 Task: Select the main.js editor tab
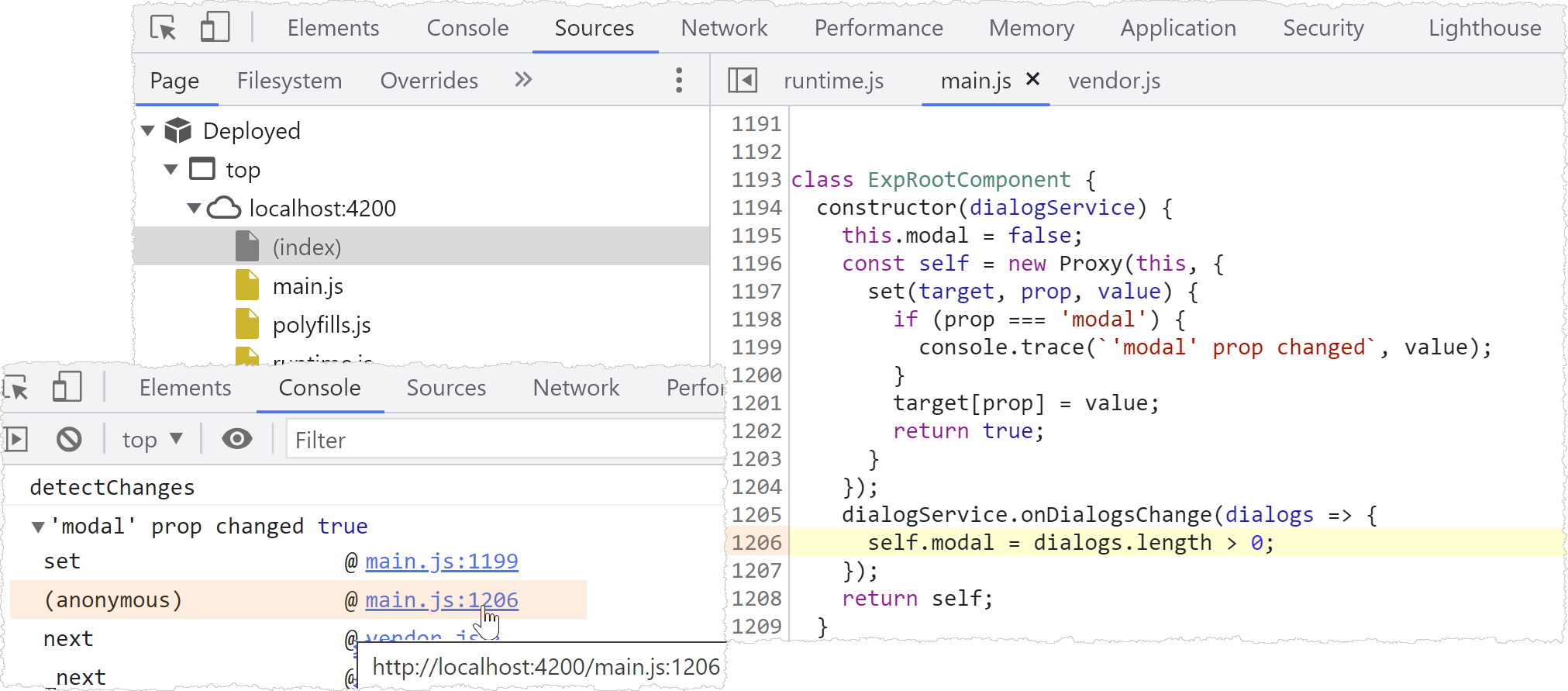click(975, 81)
